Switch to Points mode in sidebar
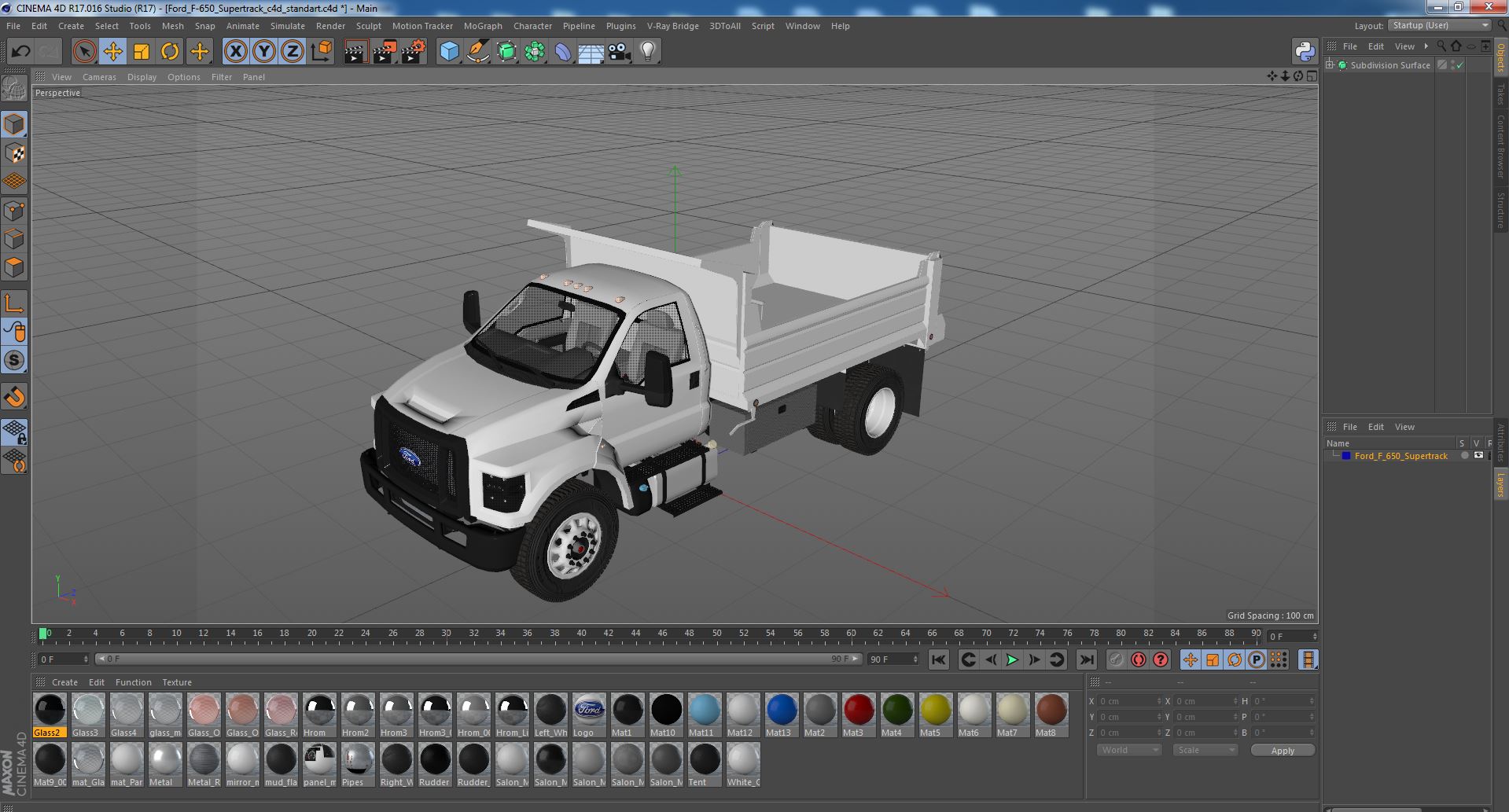The image size is (1509, 812). point(14,211)
